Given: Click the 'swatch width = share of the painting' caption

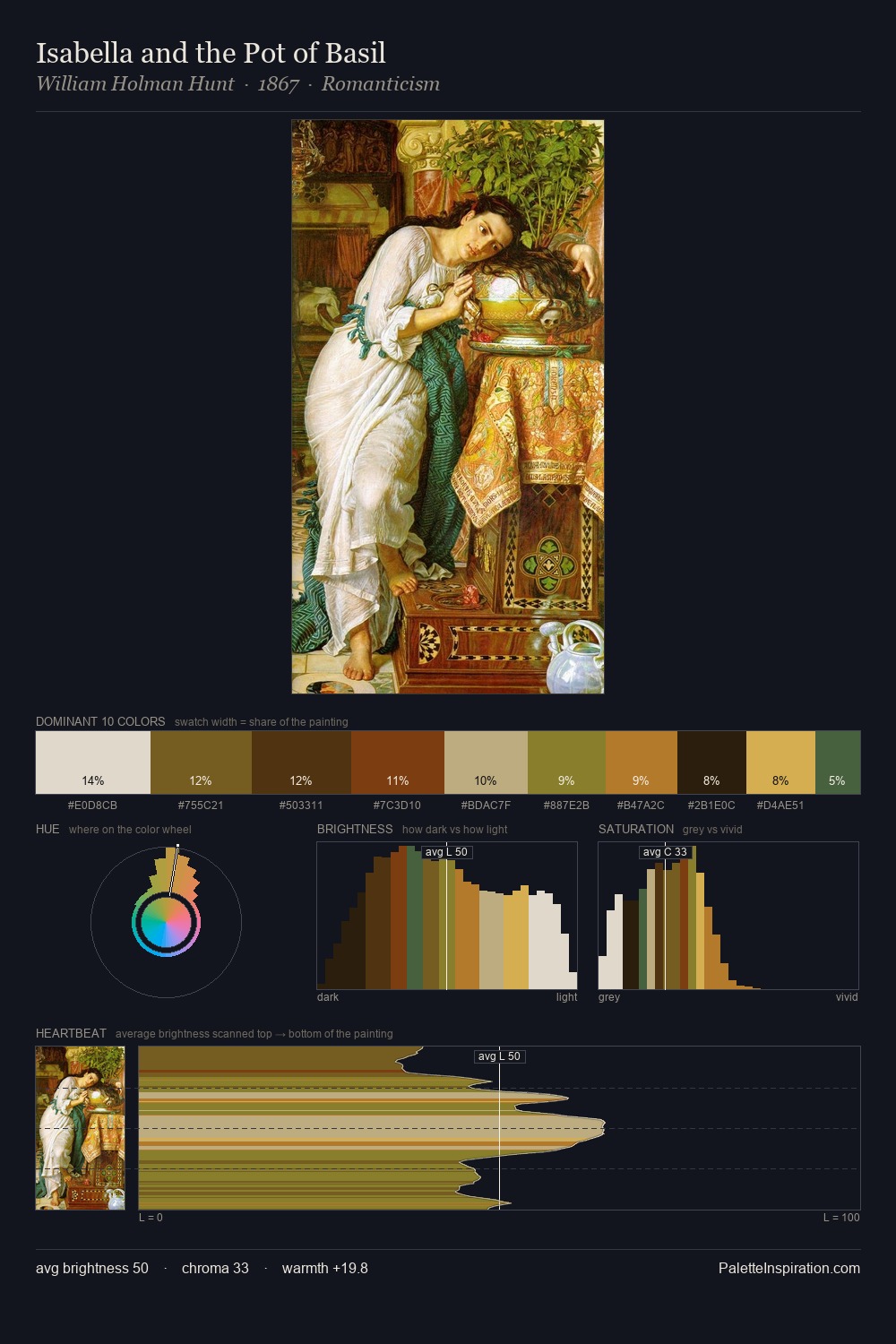Looking at the screenshot, I should (262, 722).
